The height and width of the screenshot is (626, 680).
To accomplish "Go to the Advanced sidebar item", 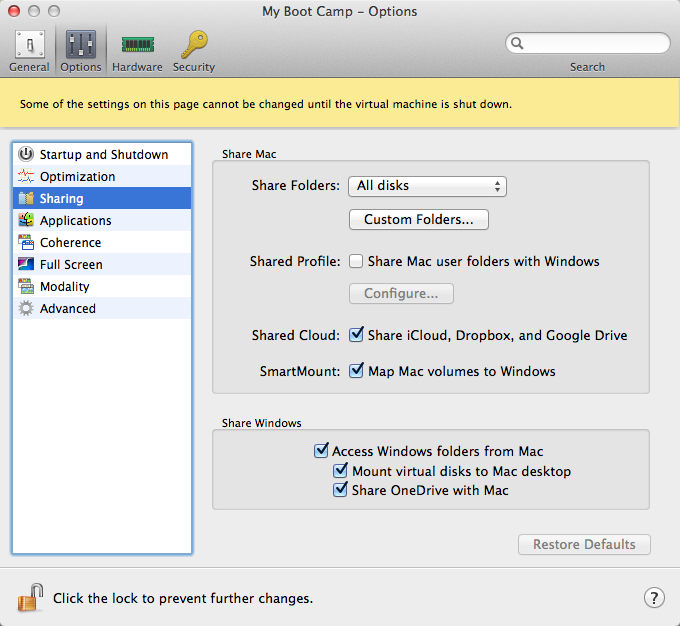I will 102,308.
